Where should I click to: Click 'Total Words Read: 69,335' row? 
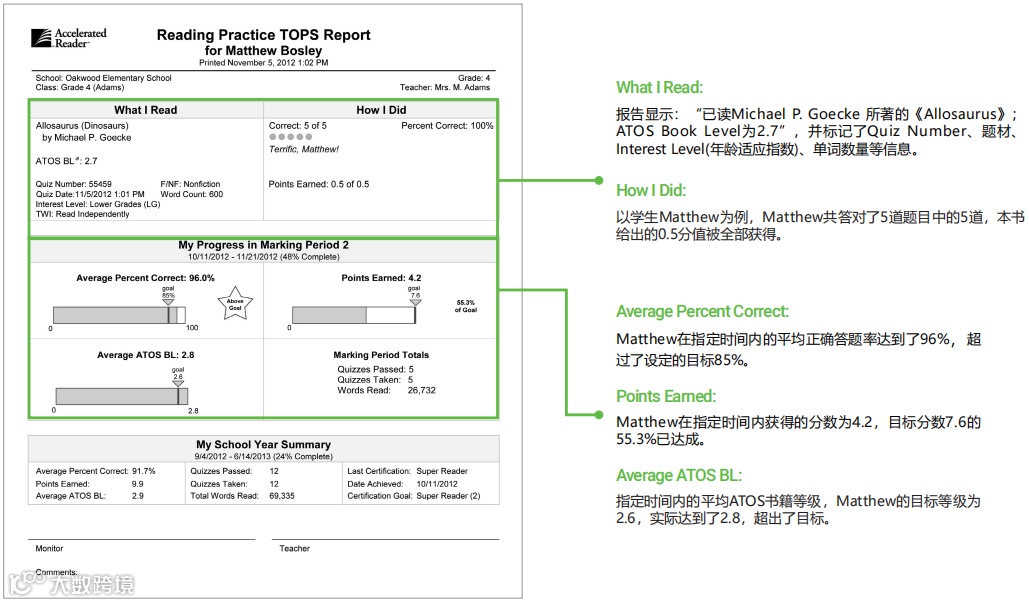[x=242, y=496]
